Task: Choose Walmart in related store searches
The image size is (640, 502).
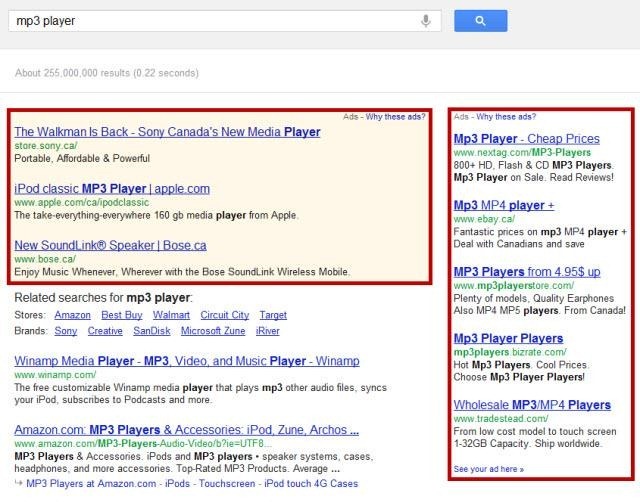Action: (172, 315)
